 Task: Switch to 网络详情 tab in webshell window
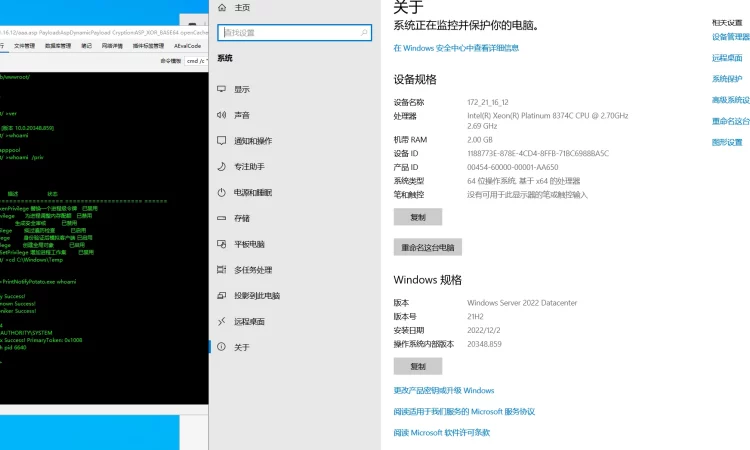pos(112,46)
